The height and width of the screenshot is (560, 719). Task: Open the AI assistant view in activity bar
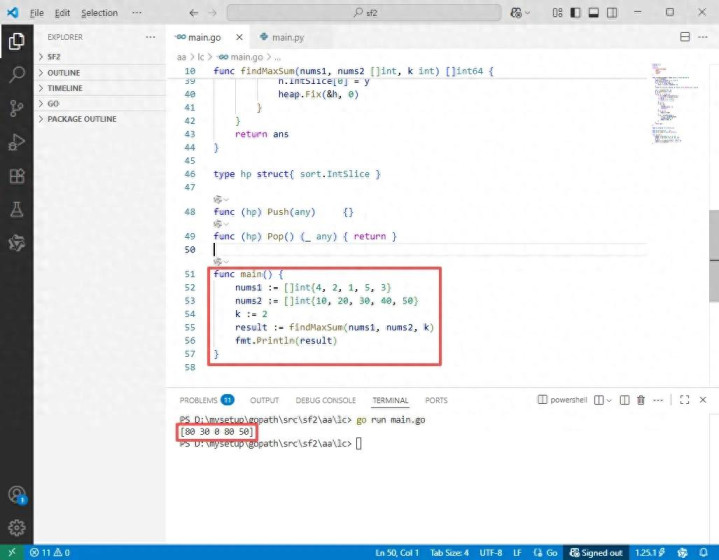point(17,243)
